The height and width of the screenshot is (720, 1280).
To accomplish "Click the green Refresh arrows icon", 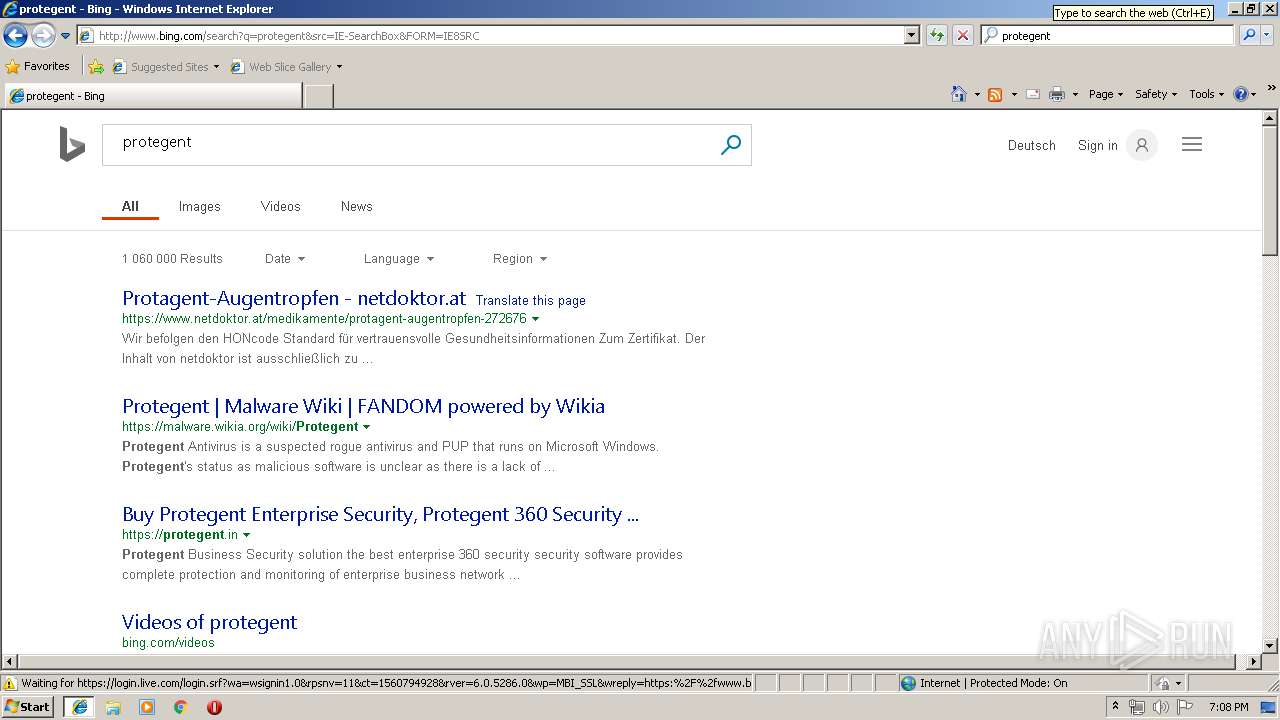I will [936, 35].
